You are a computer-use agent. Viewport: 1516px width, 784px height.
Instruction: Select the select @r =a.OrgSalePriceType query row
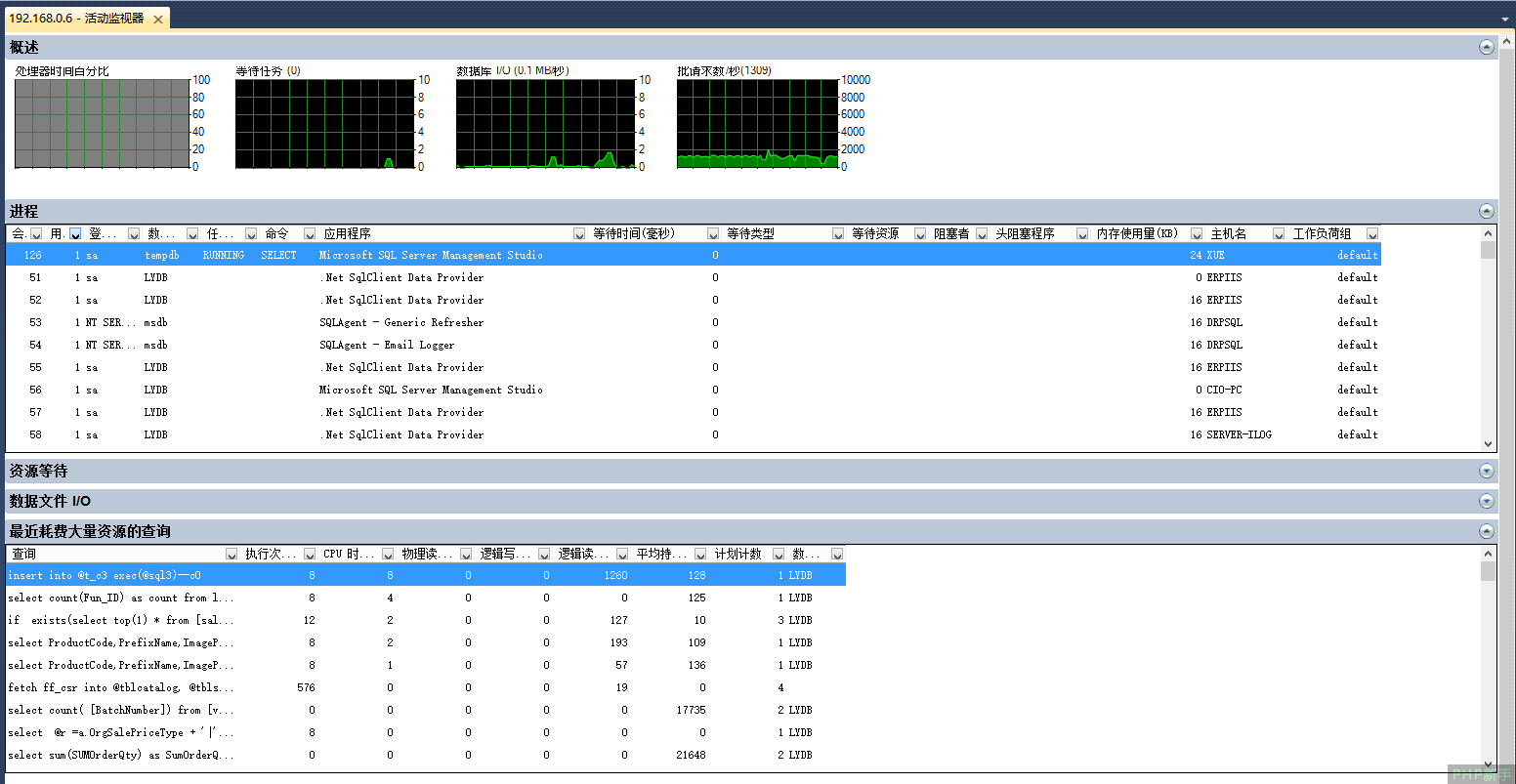[426, 732]
